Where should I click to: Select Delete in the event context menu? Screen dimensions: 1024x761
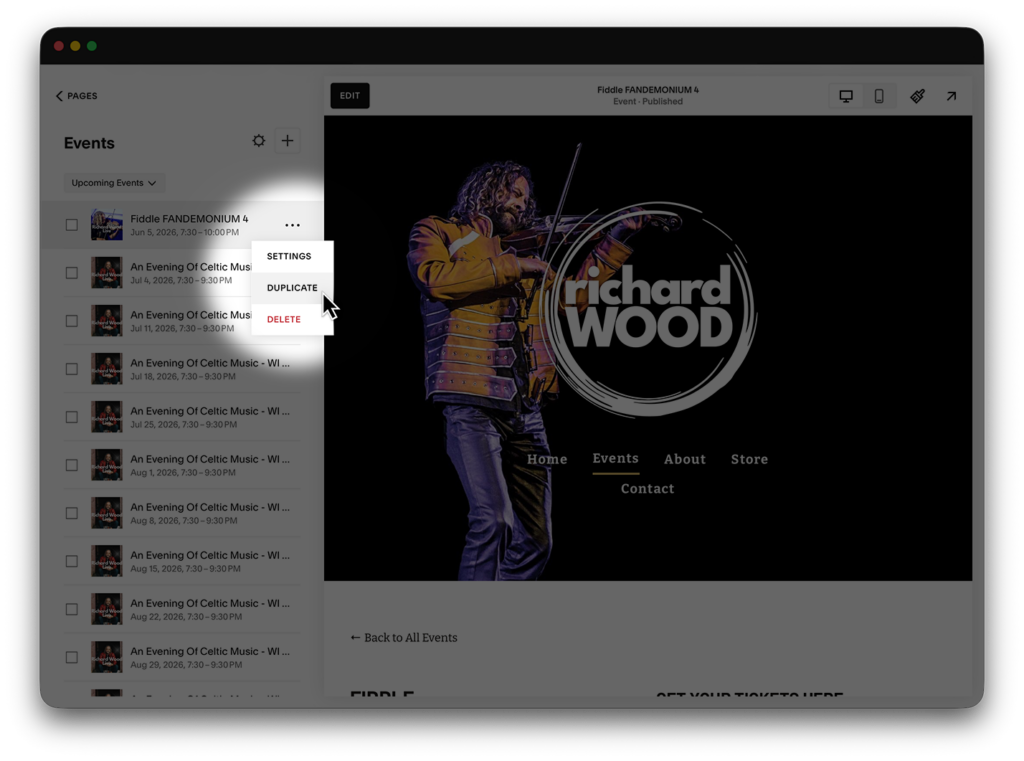pyautogui.click(x=284, y=319)
